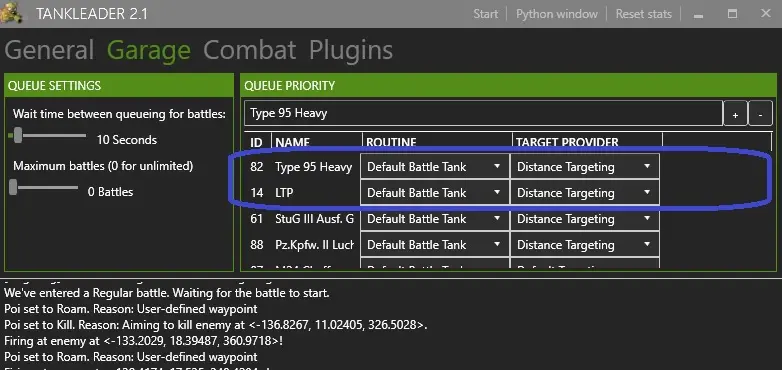Select the Pz.Kpfw. II Luchs name cell
The height and width of the screenshot is (370, 782).
point(314,244)
